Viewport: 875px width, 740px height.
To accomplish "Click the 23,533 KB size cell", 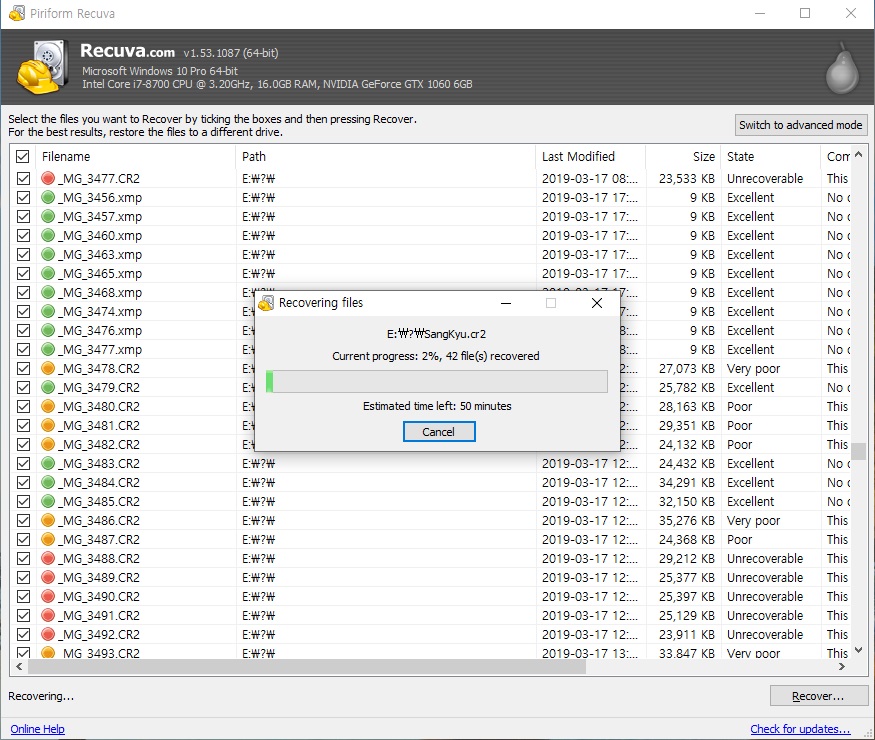I will (686, 179).
